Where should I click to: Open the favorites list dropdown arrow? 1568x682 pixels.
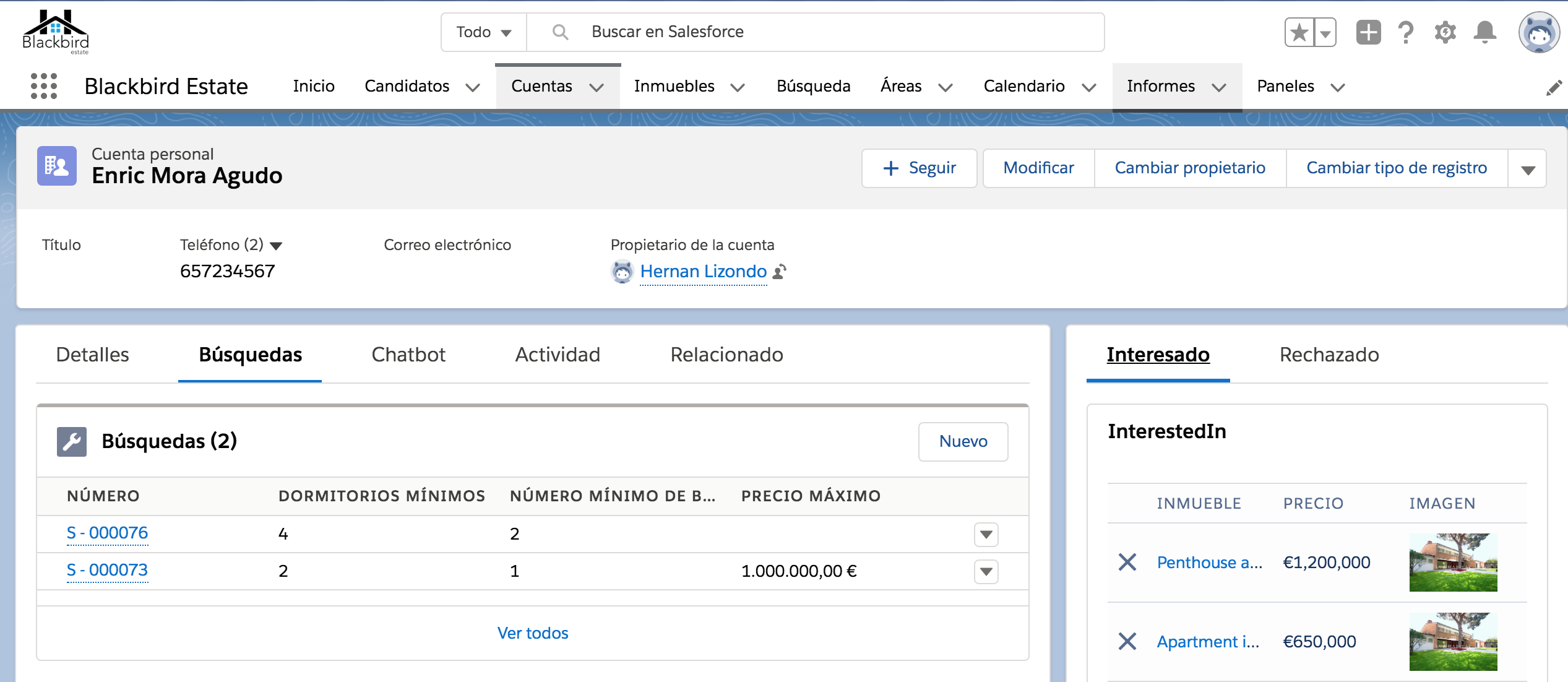[x=1325, y=32]
